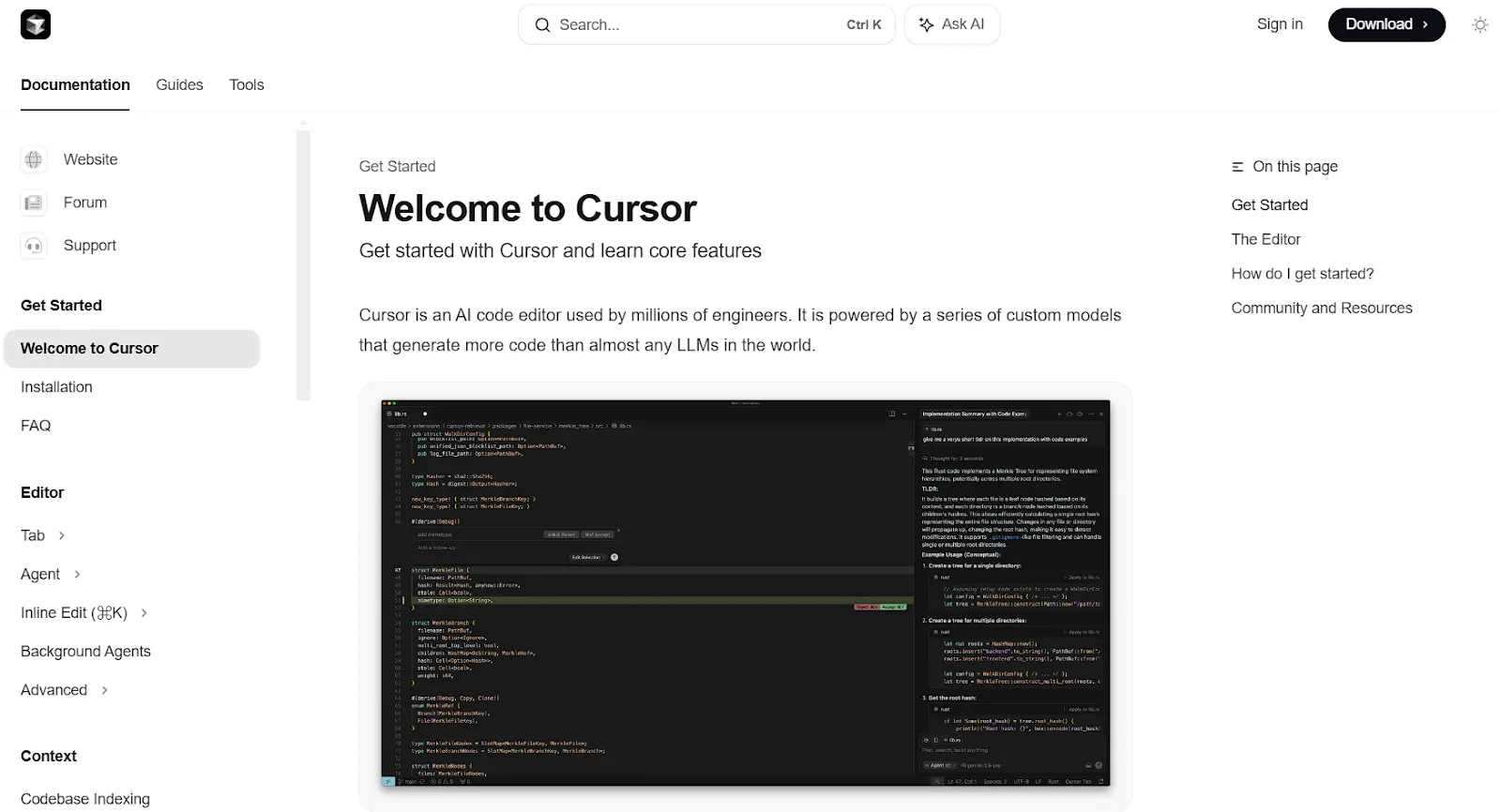The height and width of the screenshot is (812, 1501).
Task: Click the Get Started sidebar section heading
Action: point(61,306)
